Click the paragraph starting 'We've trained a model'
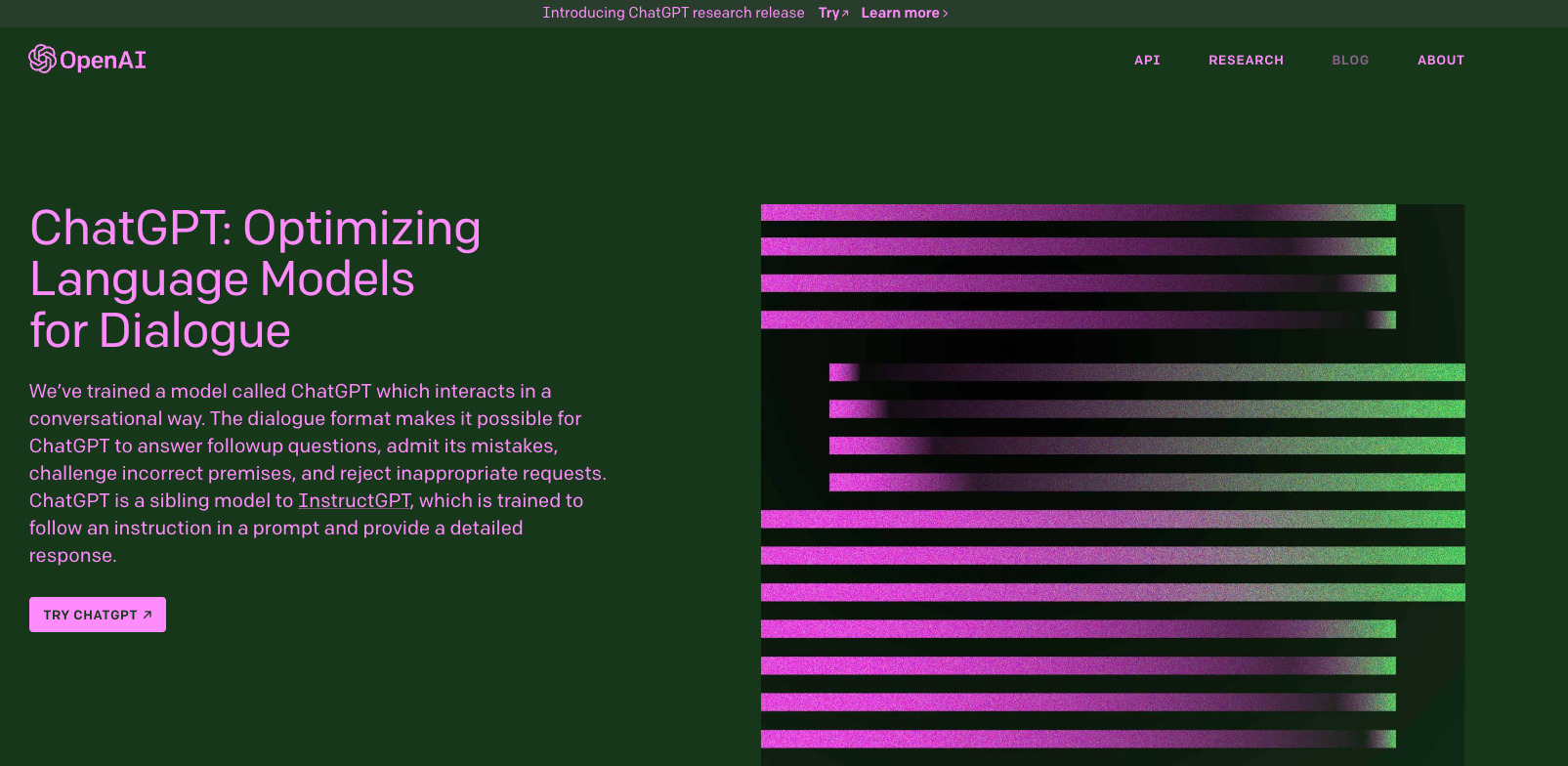 pyautogui.click(x=318, y=473)
